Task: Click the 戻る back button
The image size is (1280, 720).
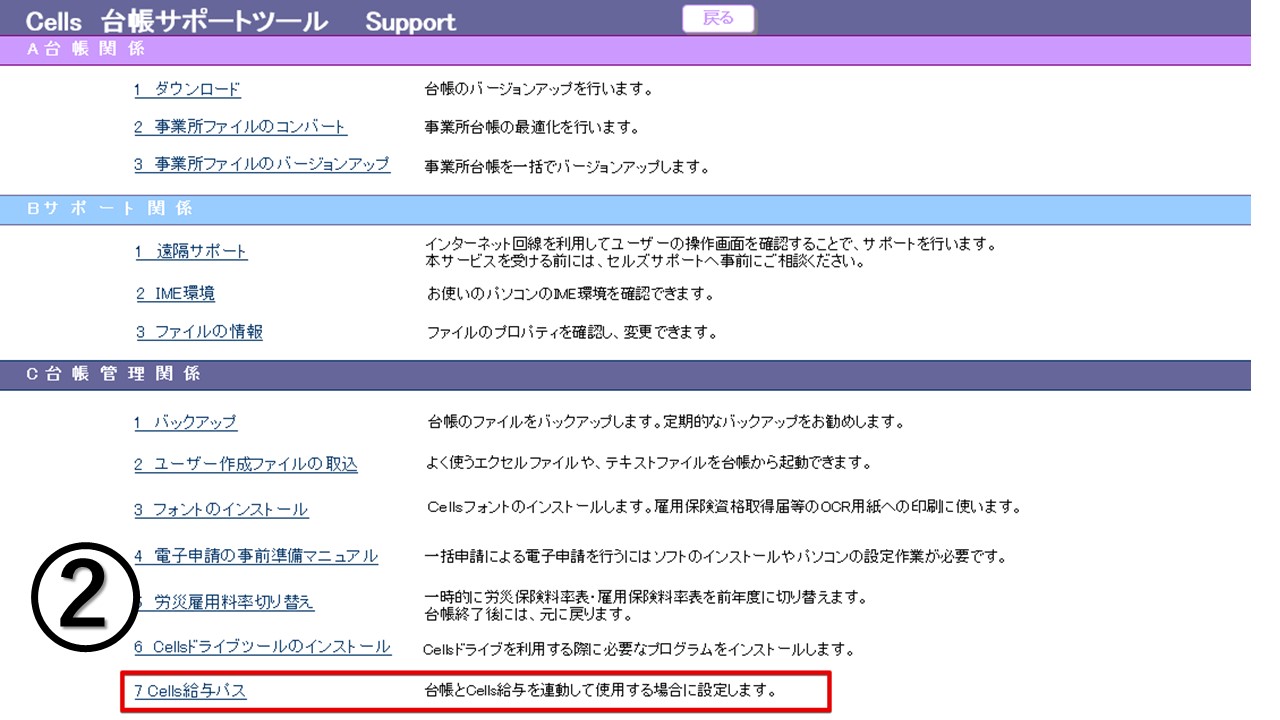Action: [718, 19]
